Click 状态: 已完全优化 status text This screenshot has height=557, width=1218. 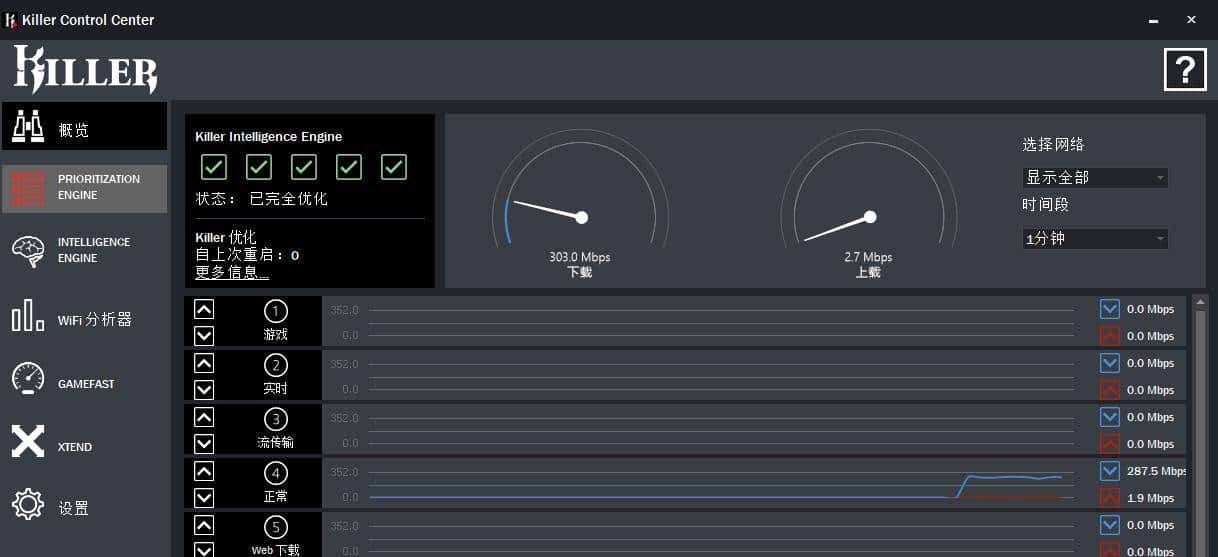click(262, 199)
